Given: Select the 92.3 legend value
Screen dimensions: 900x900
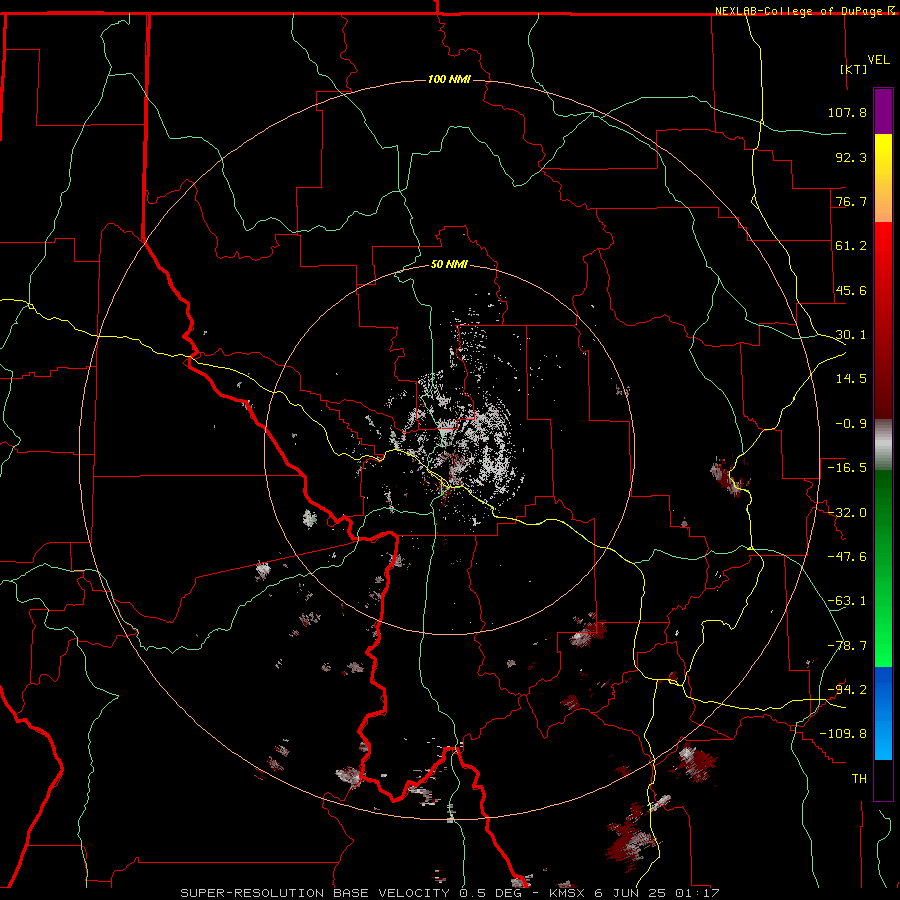Looking at the screenshot, I should (x=851, y=157).
